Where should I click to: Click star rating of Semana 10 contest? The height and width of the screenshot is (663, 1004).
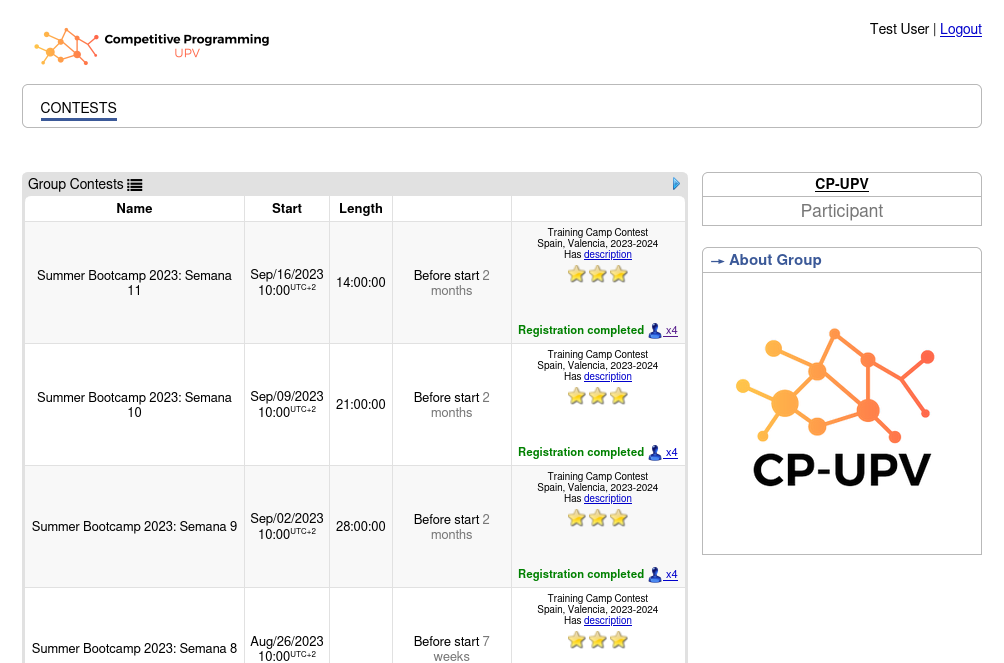pos(597,396)
